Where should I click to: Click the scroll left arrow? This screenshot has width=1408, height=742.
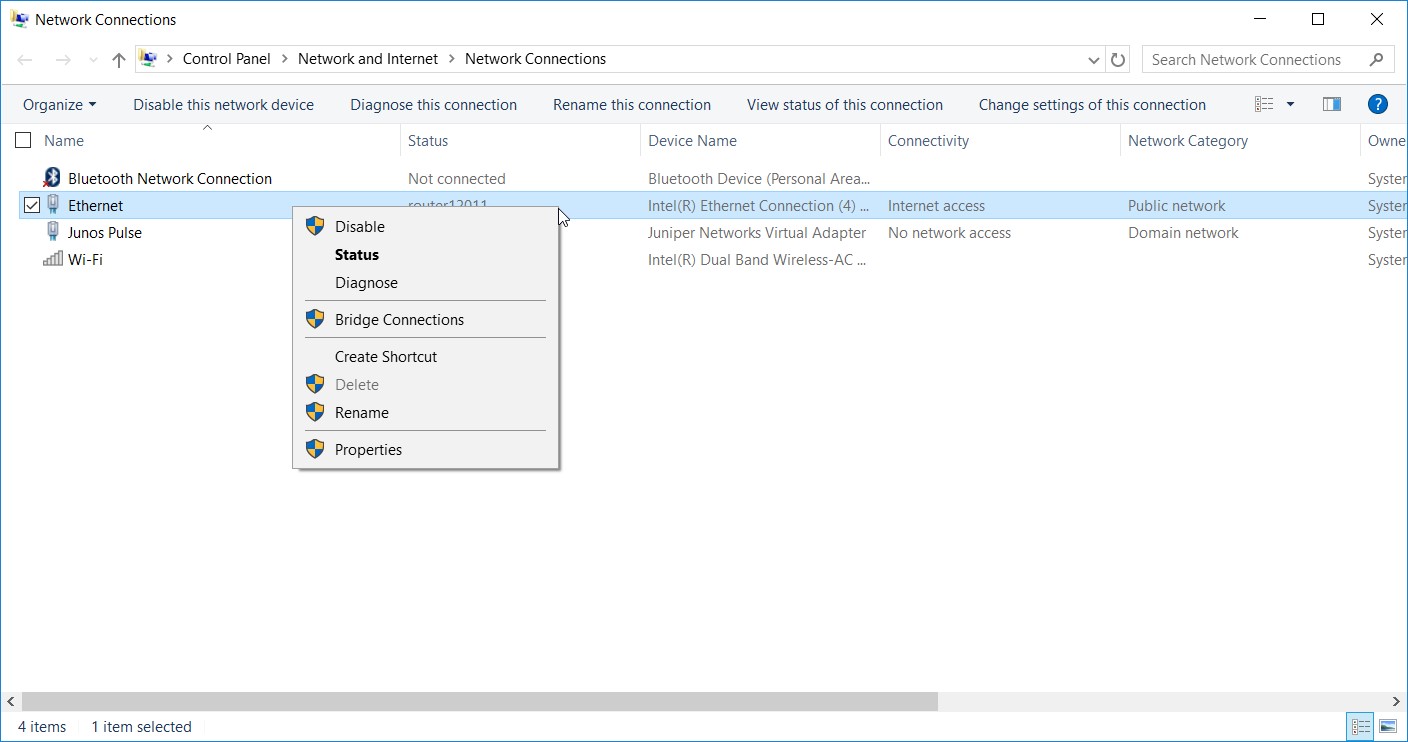pos(10,701)
